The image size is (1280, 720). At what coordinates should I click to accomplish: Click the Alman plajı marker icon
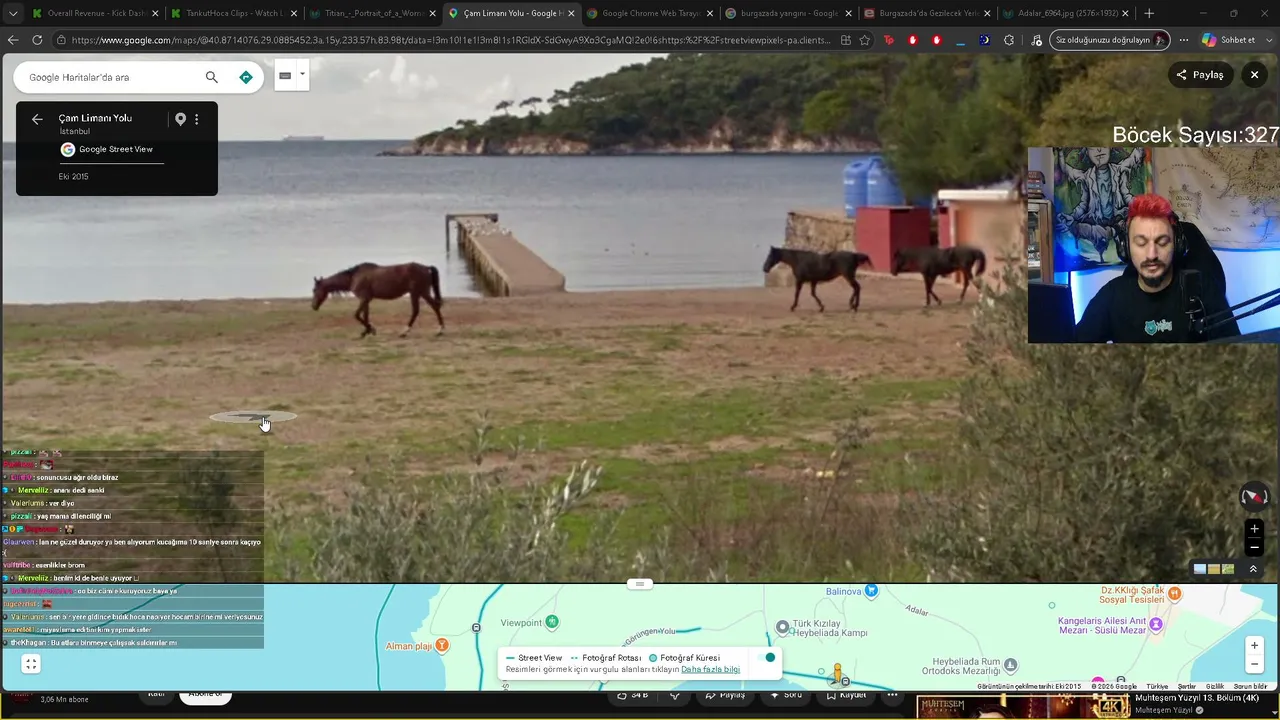[442, 645]
